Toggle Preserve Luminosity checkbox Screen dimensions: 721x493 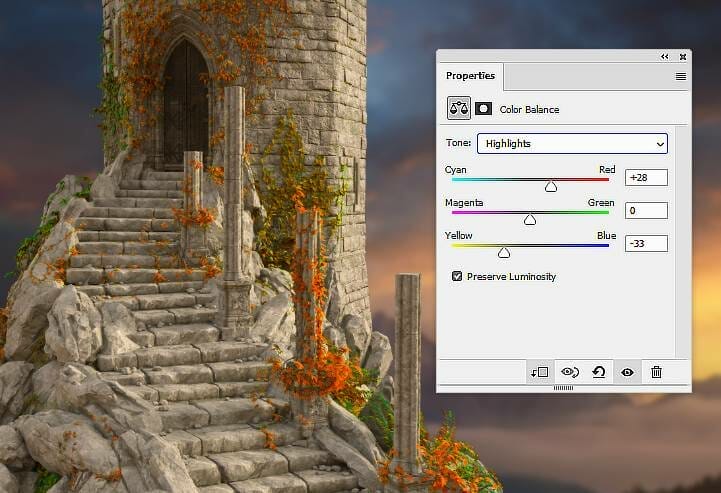(457, 276)
